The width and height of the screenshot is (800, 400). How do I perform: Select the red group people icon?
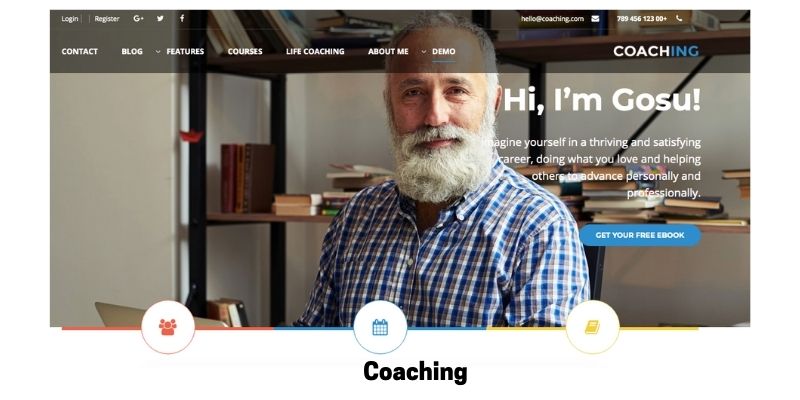(168, 327)
